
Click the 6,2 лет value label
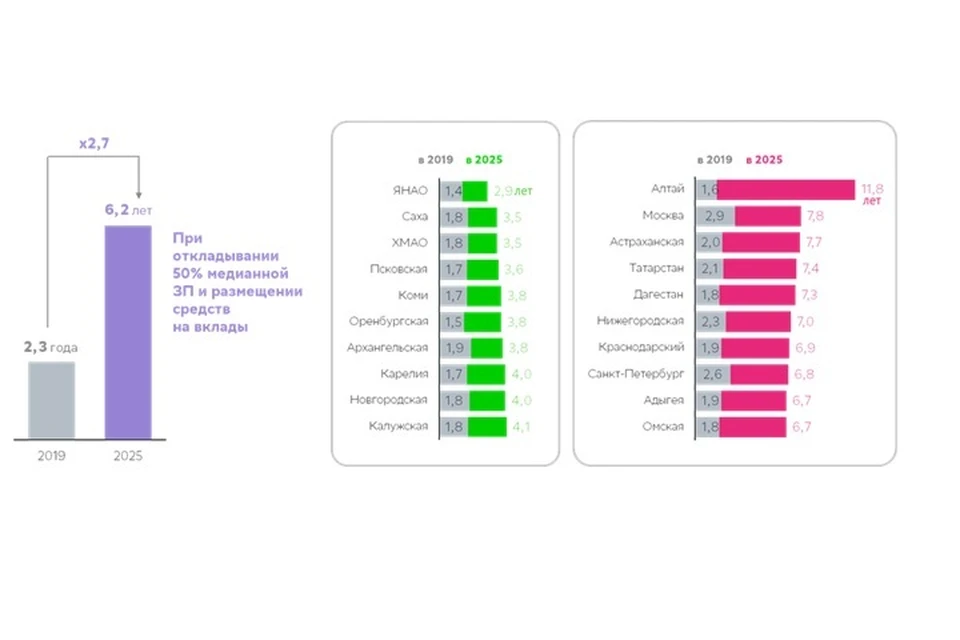(129, 212)
